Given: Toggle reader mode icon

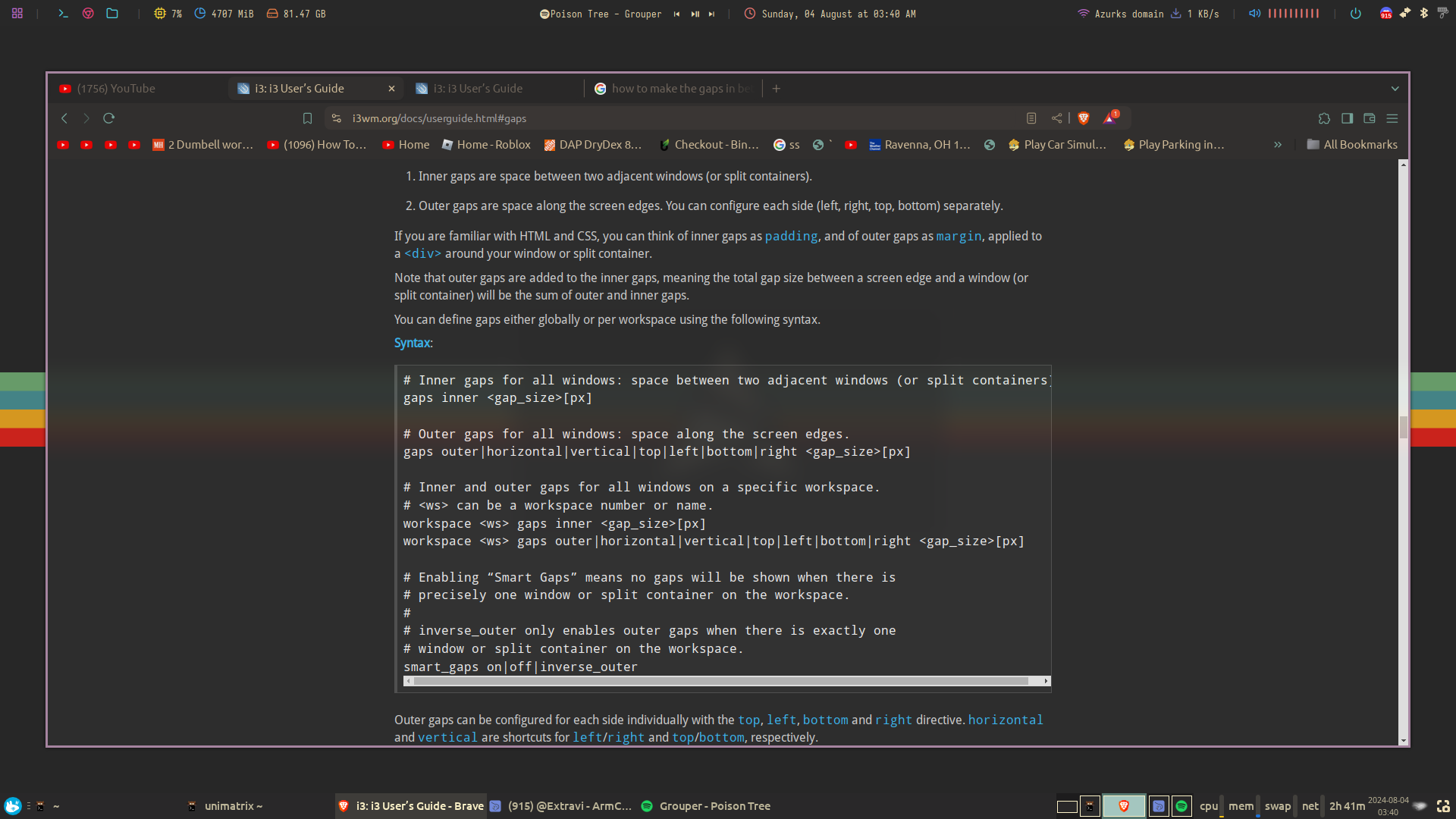Looking at the screenshot, I should [1031, 118].
